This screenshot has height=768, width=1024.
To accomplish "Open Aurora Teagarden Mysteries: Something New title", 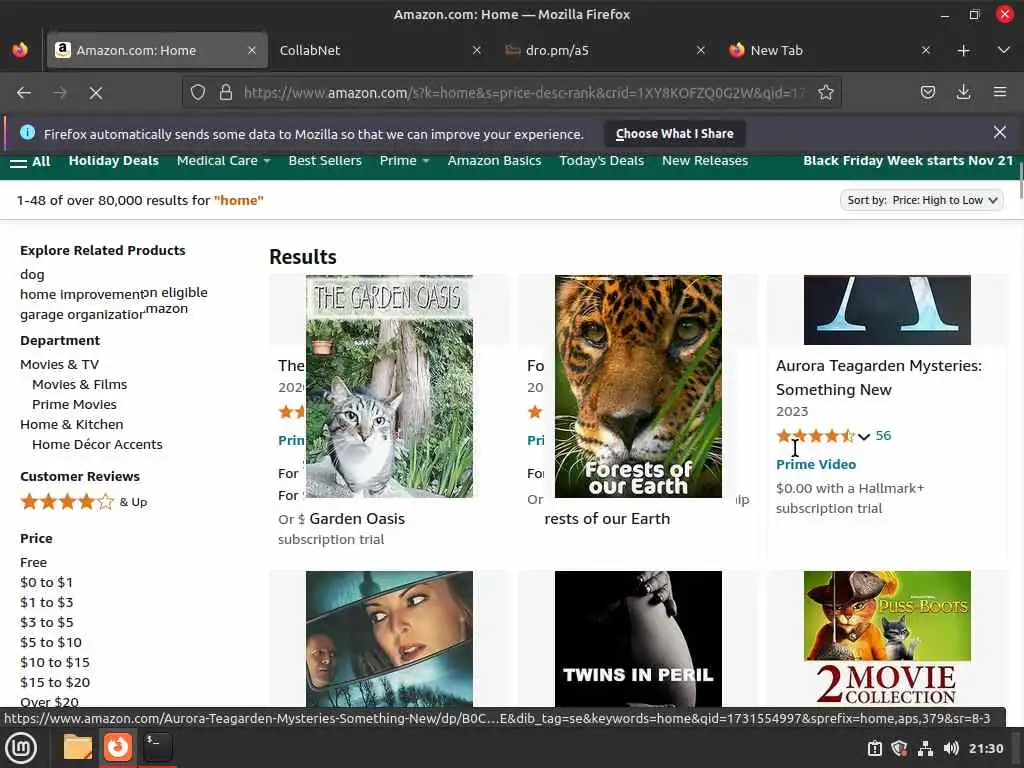I will pos(878,377).
